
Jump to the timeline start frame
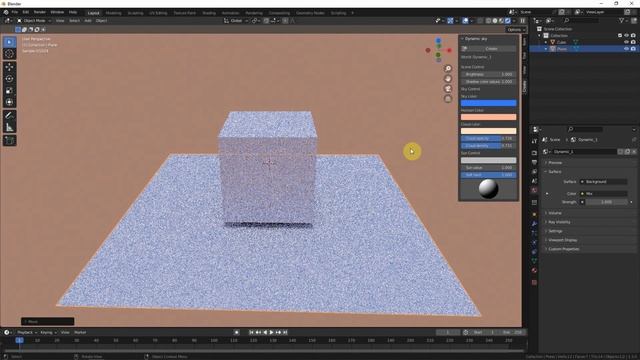tap(251, 332)
